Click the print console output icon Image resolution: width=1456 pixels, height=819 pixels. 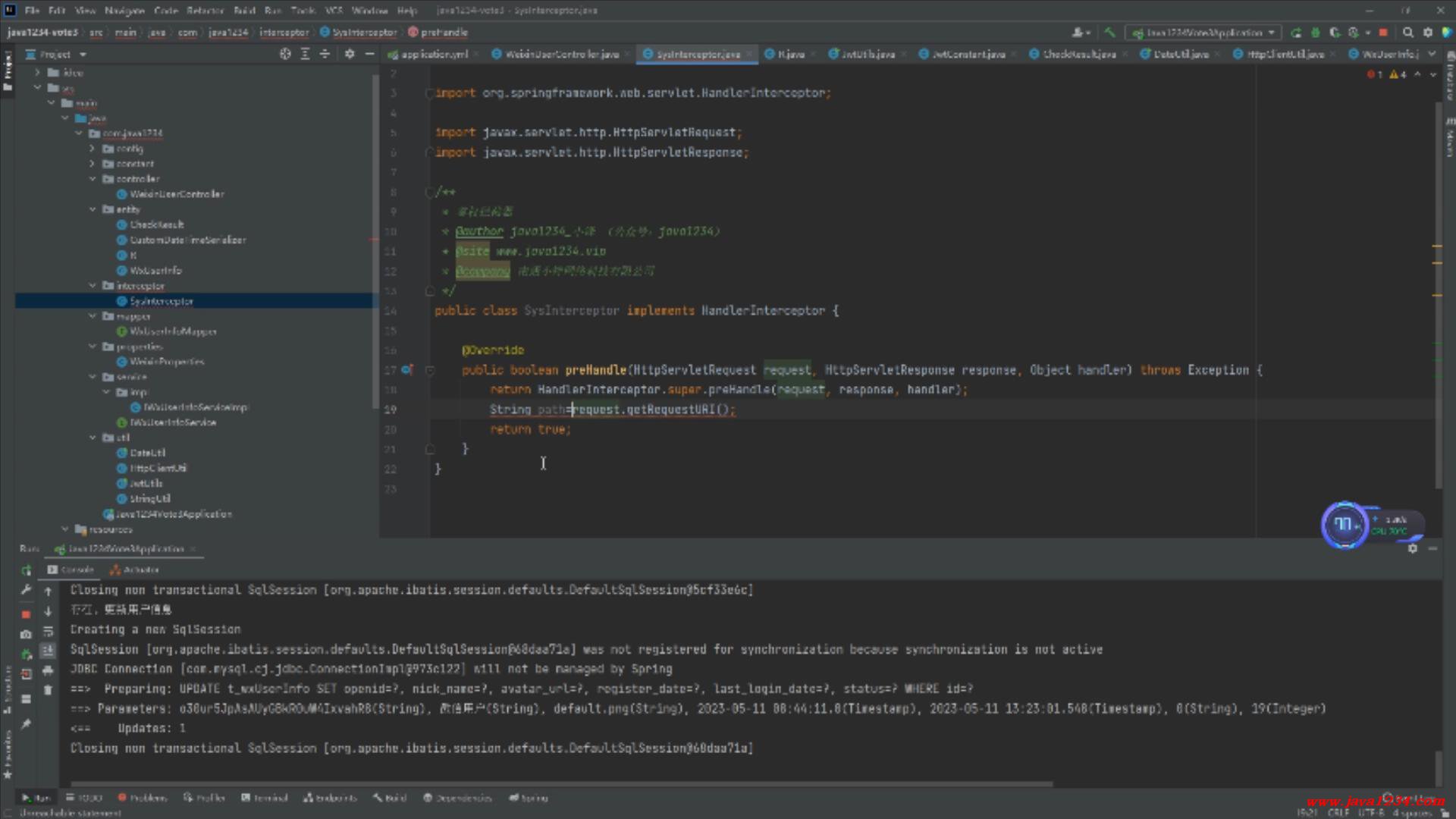[48, 670]
